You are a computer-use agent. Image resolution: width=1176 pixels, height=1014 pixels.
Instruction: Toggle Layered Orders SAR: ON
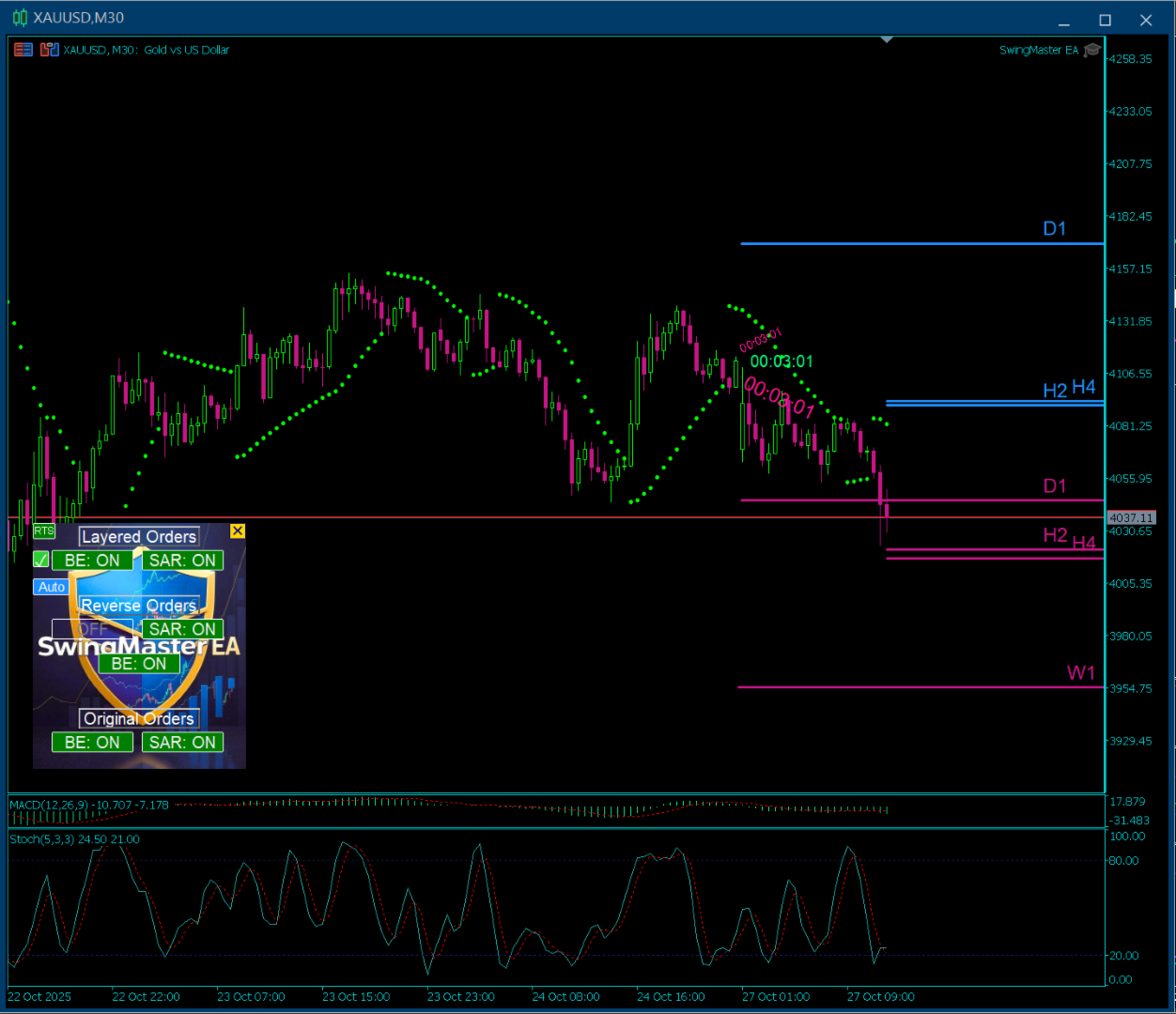click(182, 561)
